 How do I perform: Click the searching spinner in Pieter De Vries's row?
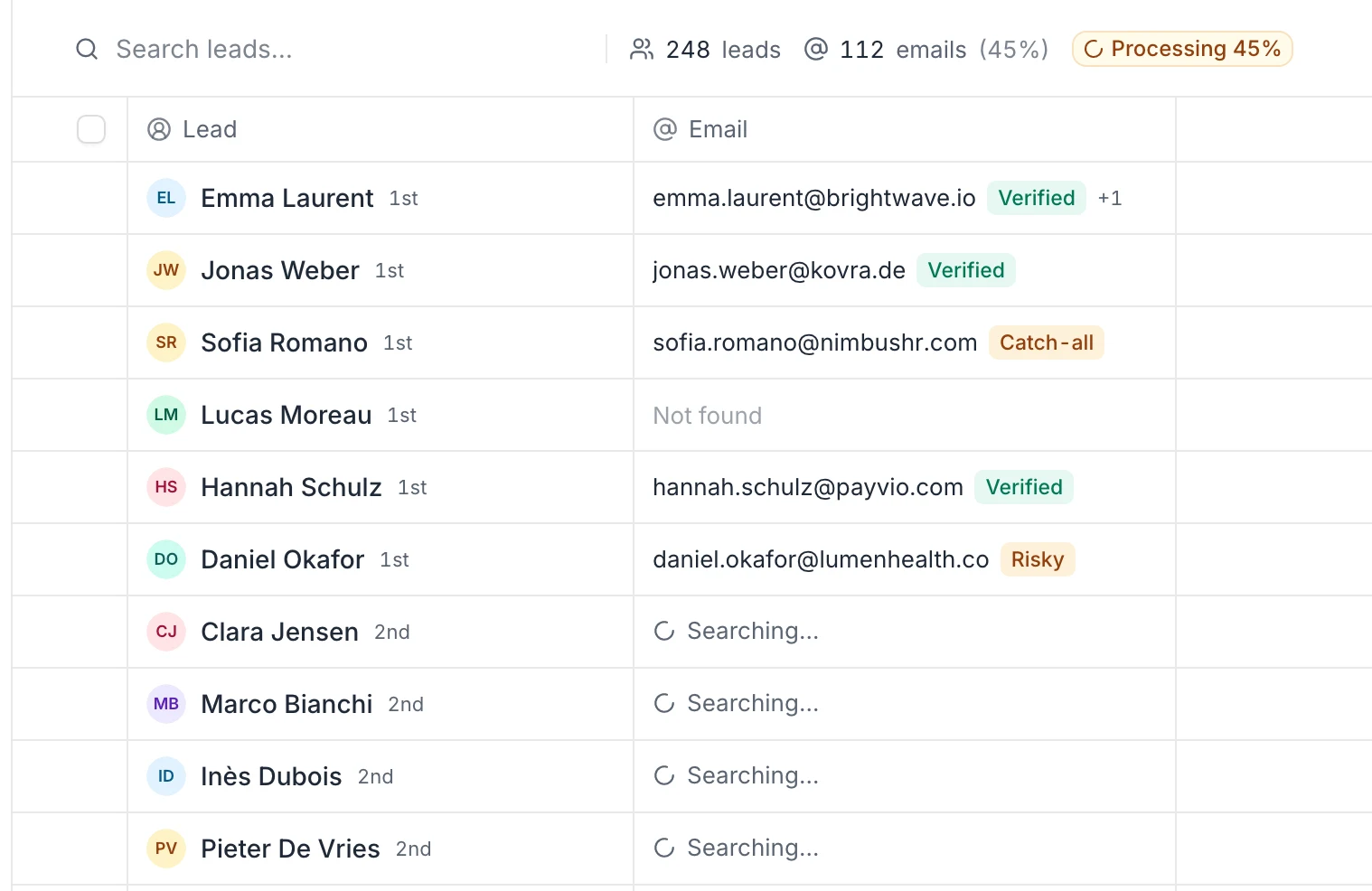[664, 848]
